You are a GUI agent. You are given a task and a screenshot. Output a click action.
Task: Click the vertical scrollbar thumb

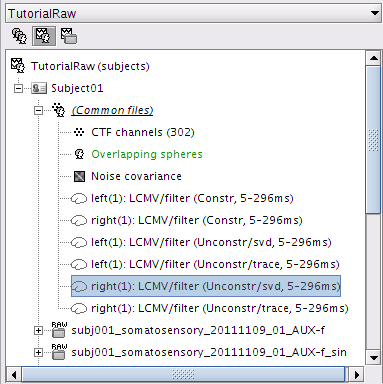point(373,140)
